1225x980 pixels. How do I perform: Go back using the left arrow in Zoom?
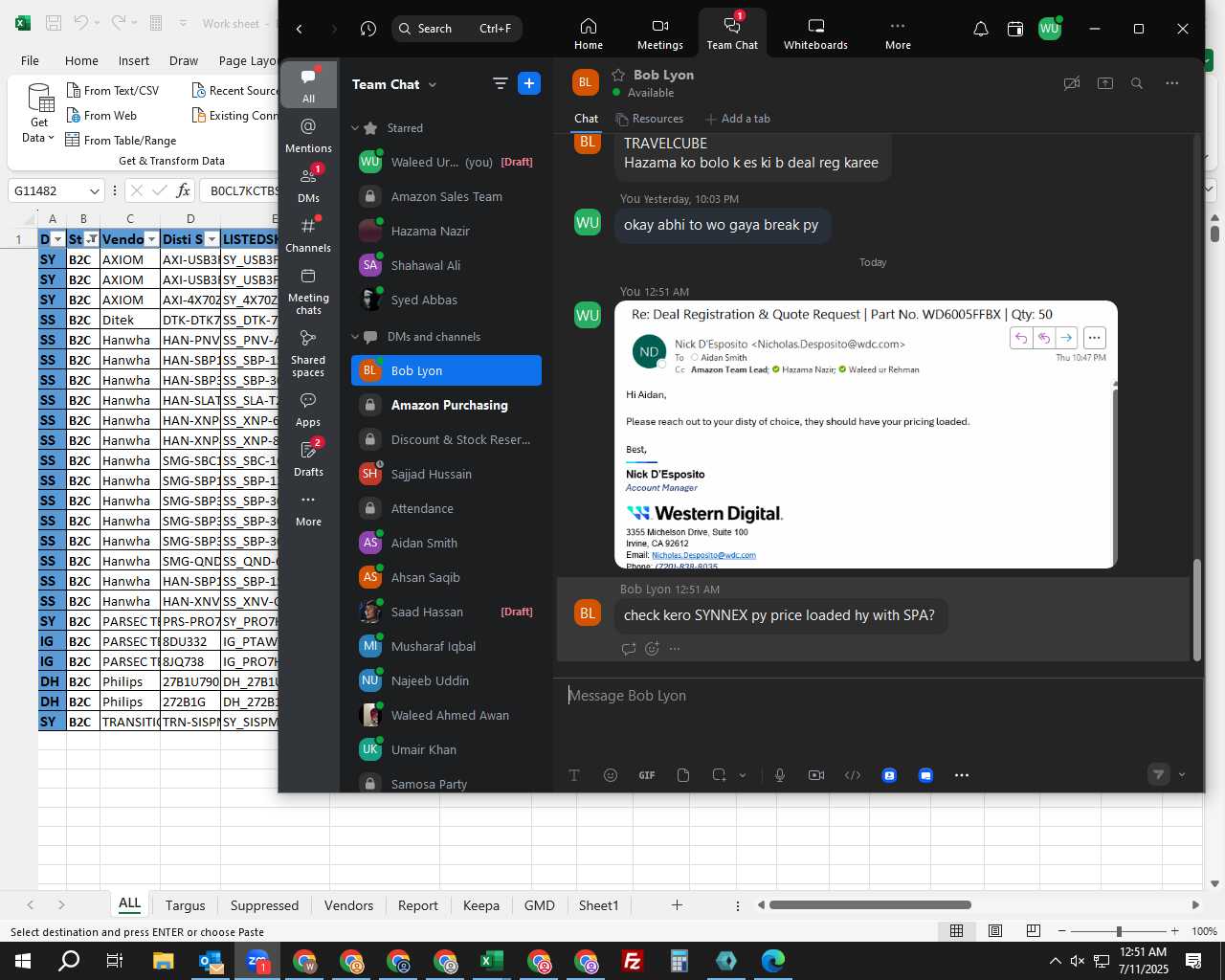click(300, 29)
